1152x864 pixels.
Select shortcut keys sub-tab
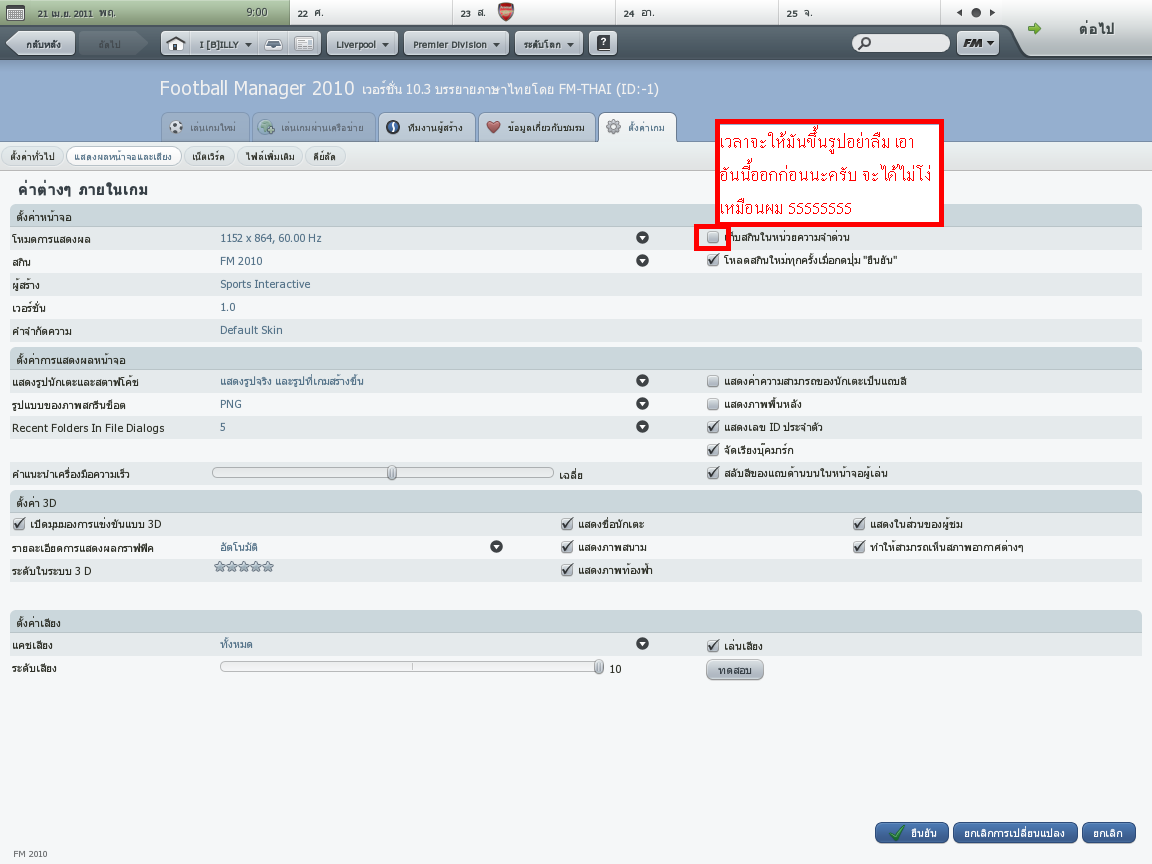[x=324, y=156]
